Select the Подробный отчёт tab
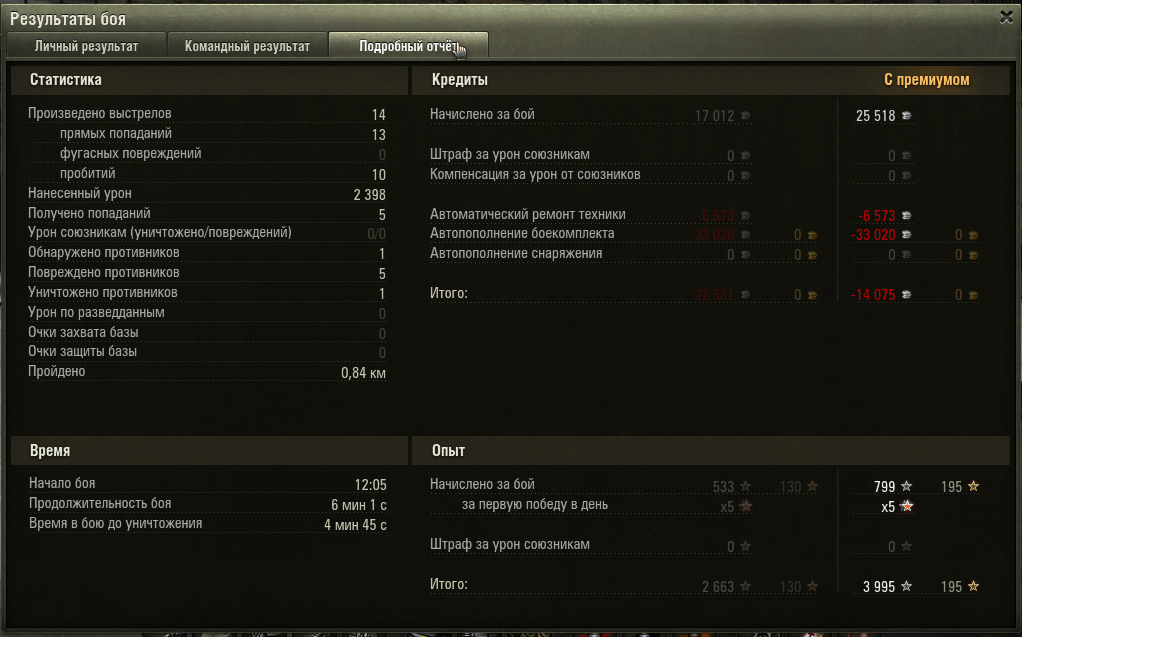 (x=408, y=46)
